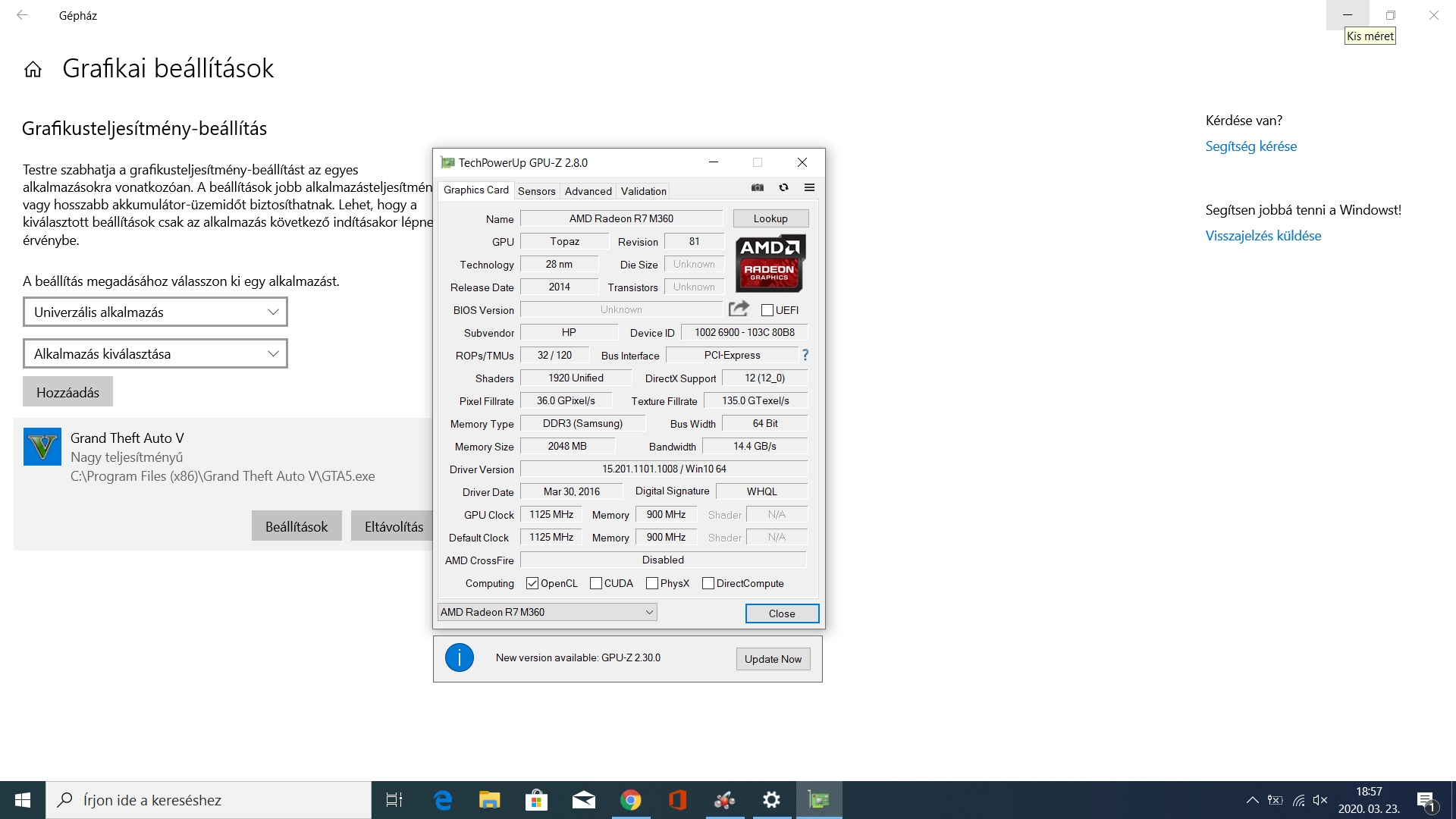Click the DirectX Support 12 (12_0) value
The width and height of the screenshot is (1456, 819).
point(764,378)
